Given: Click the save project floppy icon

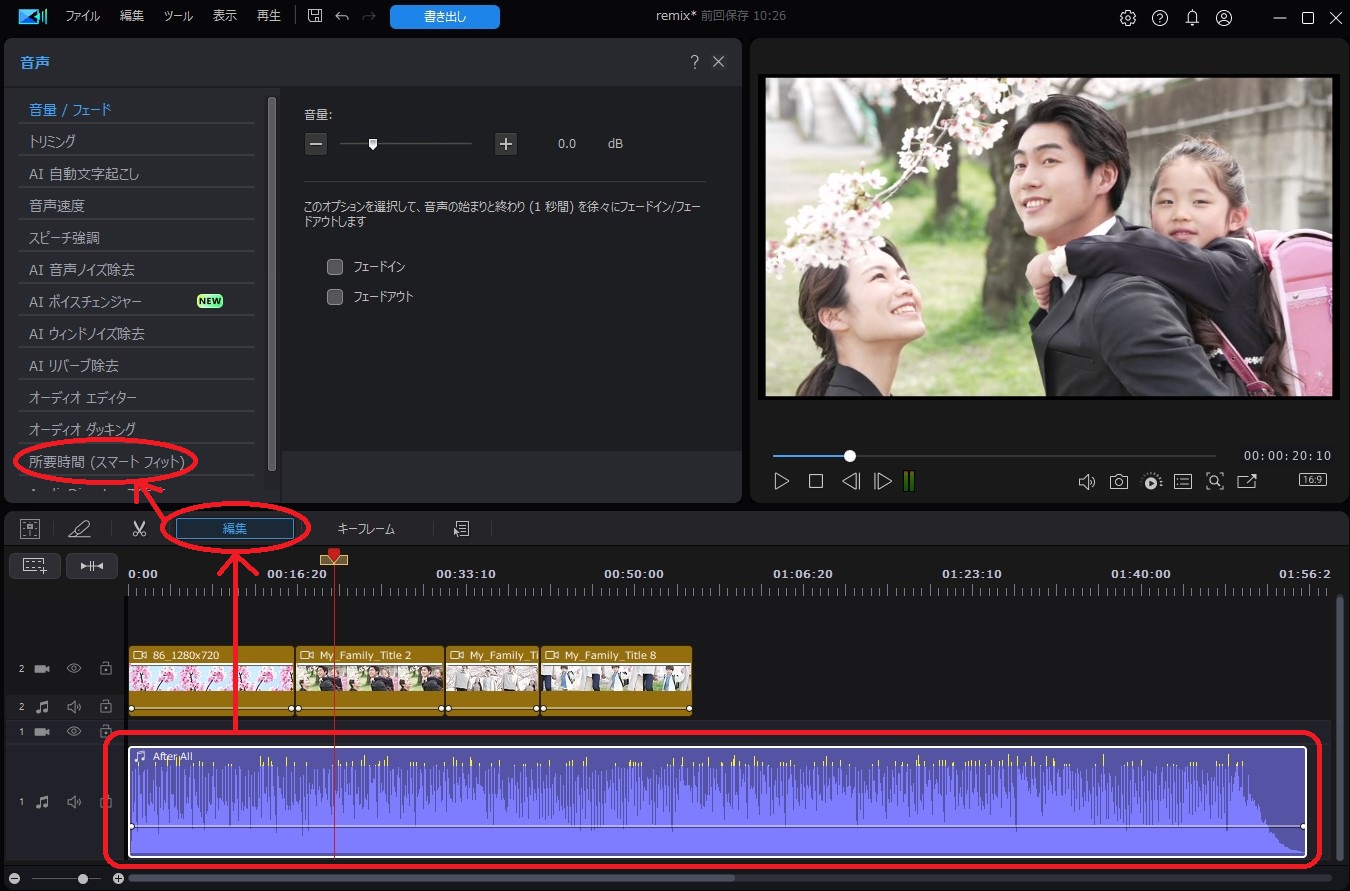Looking at the screenshot, I should (315, 17).
